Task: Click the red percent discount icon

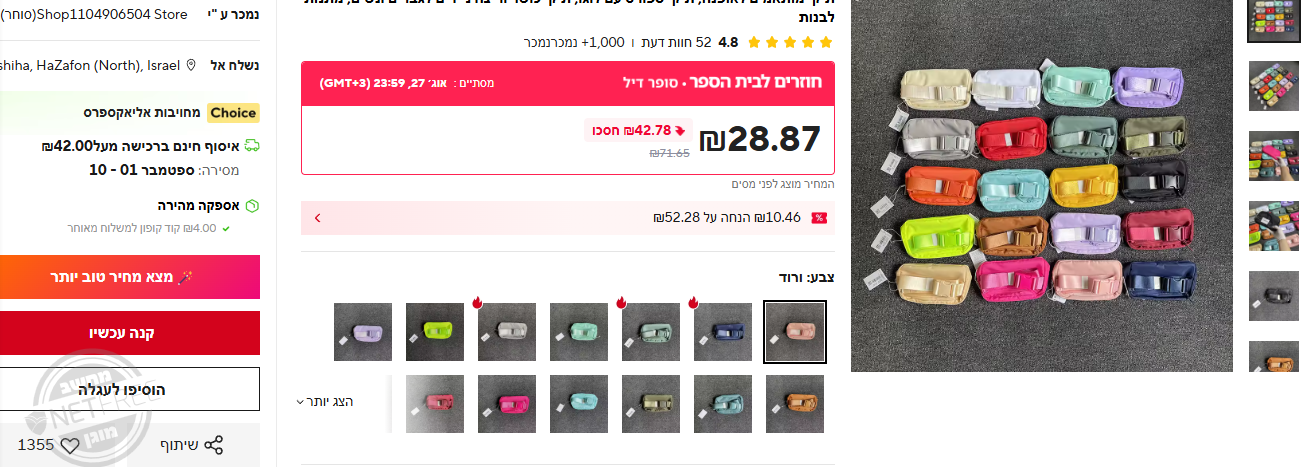Action: pos(819,218)
